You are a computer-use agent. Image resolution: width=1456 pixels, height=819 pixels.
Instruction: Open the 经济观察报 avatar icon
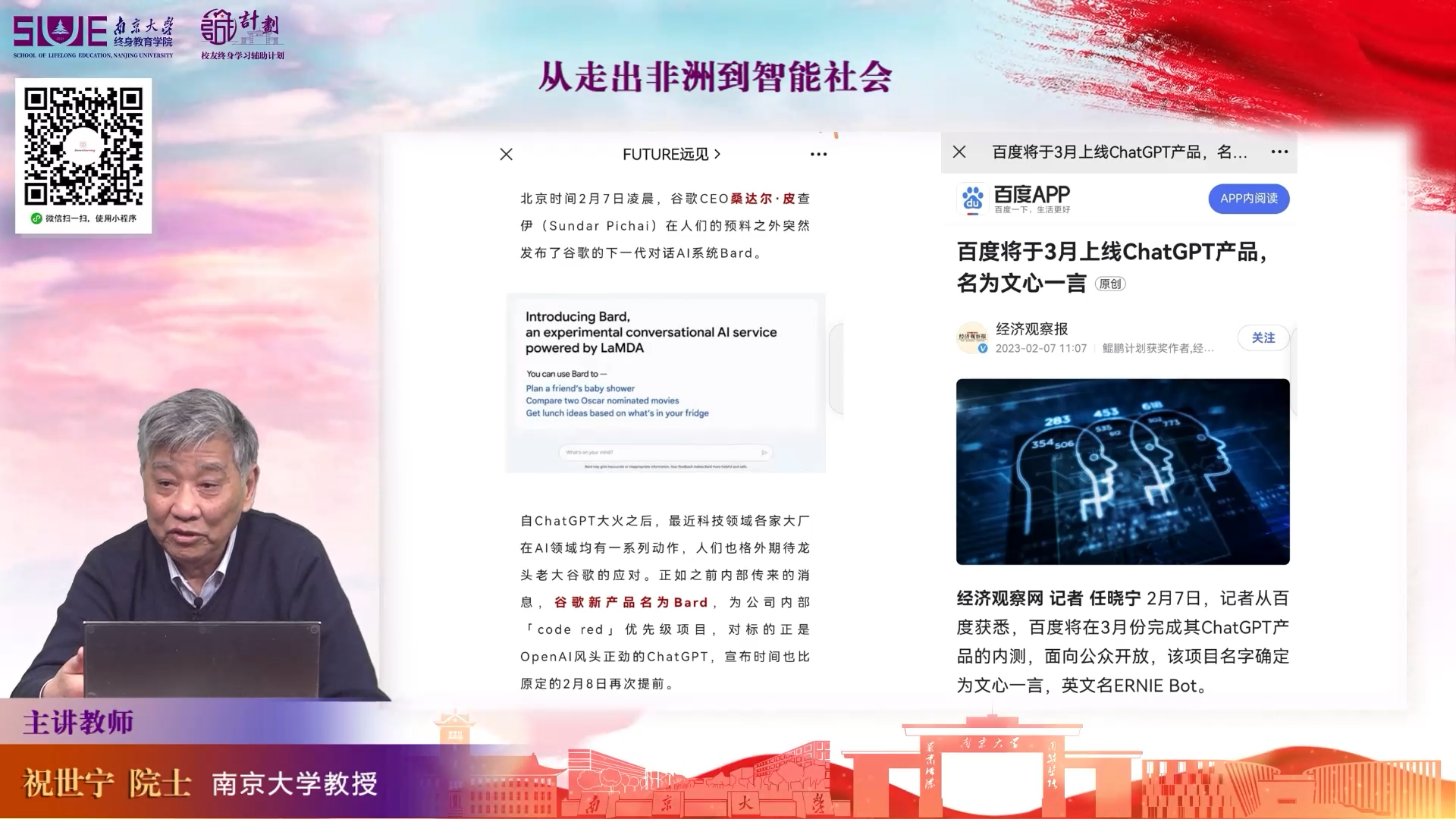pyautogui.click(x=972, y=337)
